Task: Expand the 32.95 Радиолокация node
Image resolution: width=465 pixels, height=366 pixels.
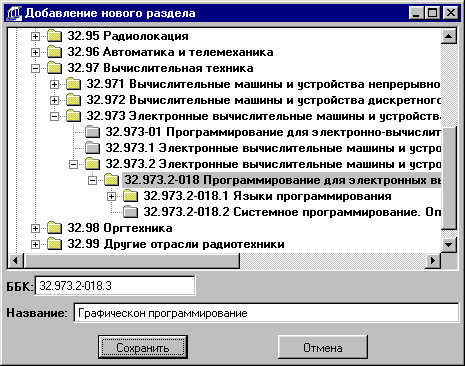Action: tap(35, 36)
